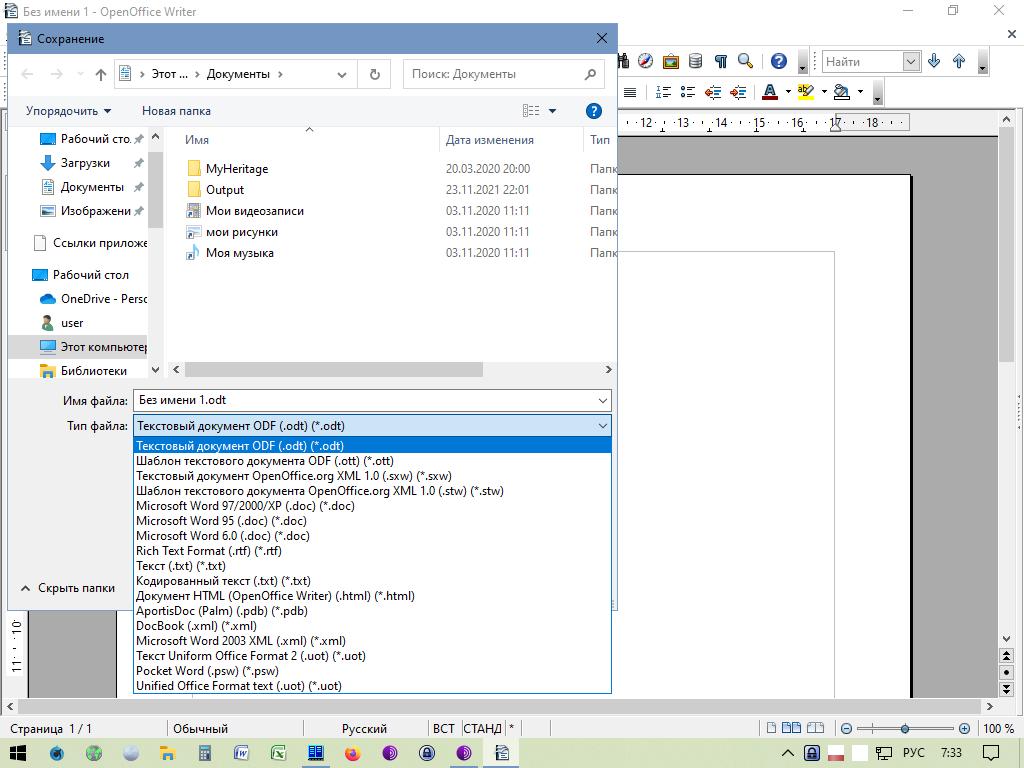
Task: Choose Microsoft Word 2003 XML format
Action: point(372,641)
